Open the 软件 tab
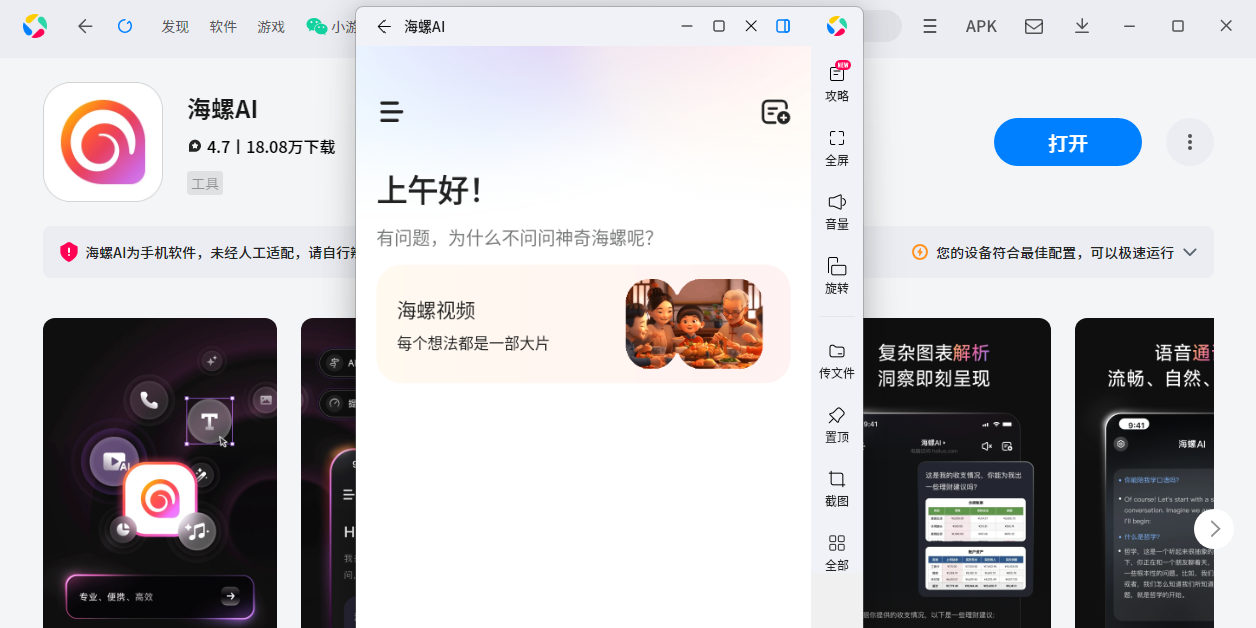The width and height of the screenshot is (1256, 628). [x=223, y=27]
